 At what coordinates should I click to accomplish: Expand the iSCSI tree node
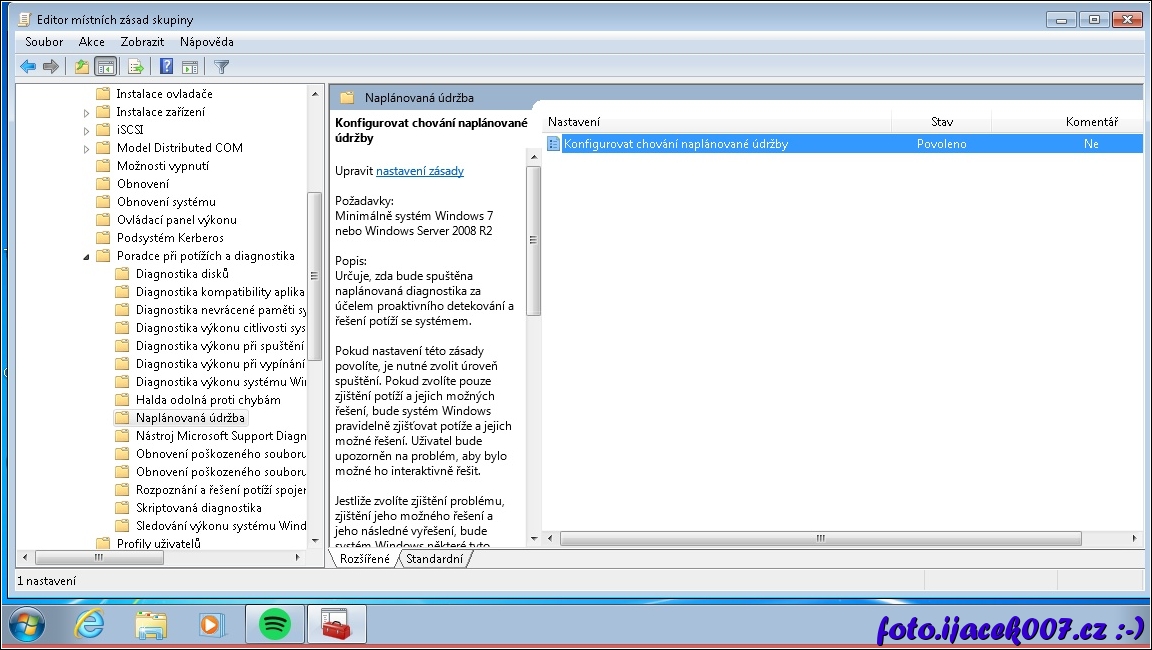[x=87, y=130]
